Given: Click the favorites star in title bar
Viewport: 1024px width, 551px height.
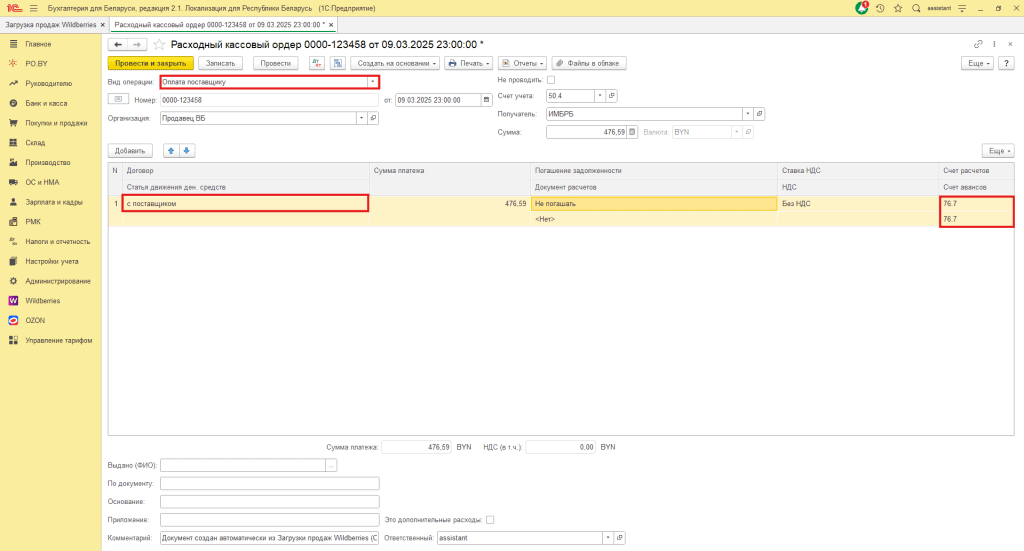Looking at the screenshot, I should tap(897, 8).
